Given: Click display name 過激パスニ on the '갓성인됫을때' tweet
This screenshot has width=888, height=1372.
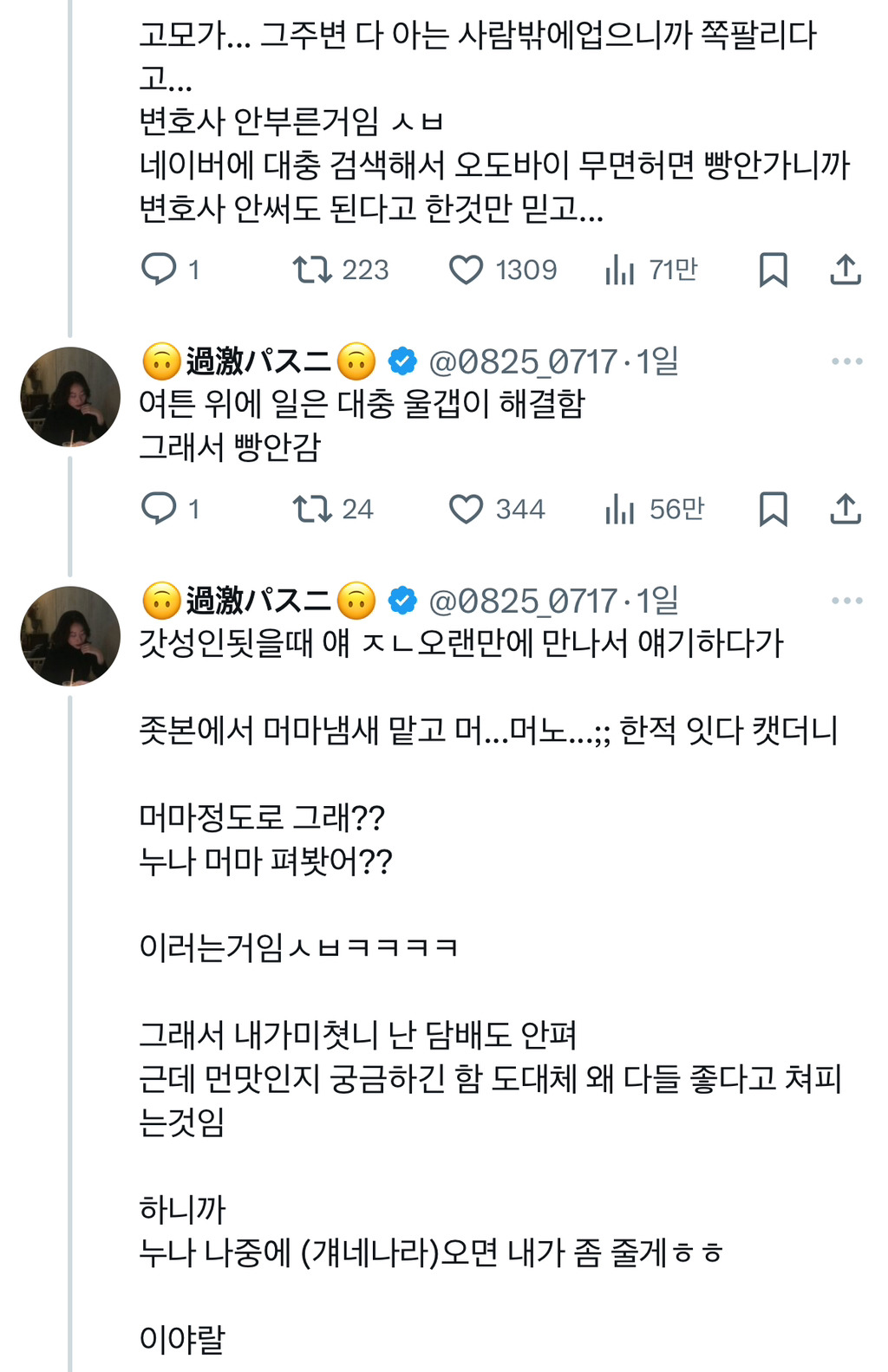Looking at the screenshot, I should pos(258,601).
